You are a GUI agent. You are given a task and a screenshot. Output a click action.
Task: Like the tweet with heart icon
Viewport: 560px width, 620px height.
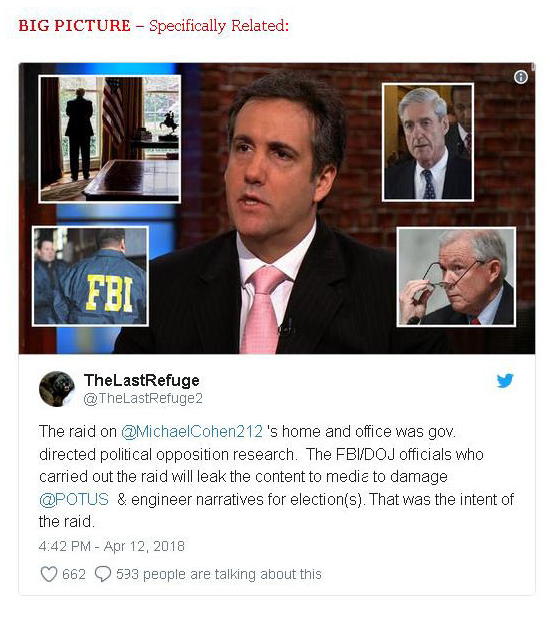[x=49, y=574]
